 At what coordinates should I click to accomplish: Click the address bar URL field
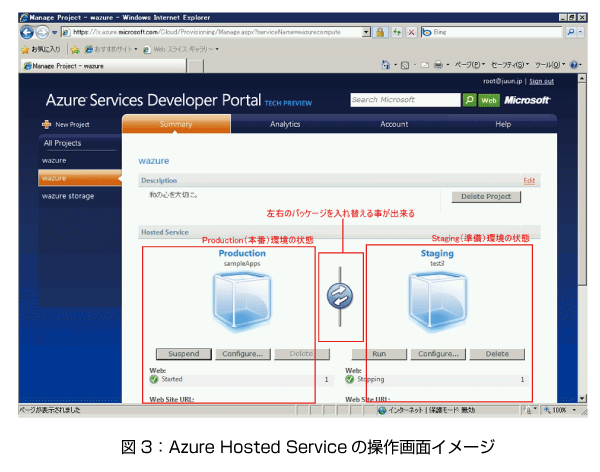click(x=212, y=32)
